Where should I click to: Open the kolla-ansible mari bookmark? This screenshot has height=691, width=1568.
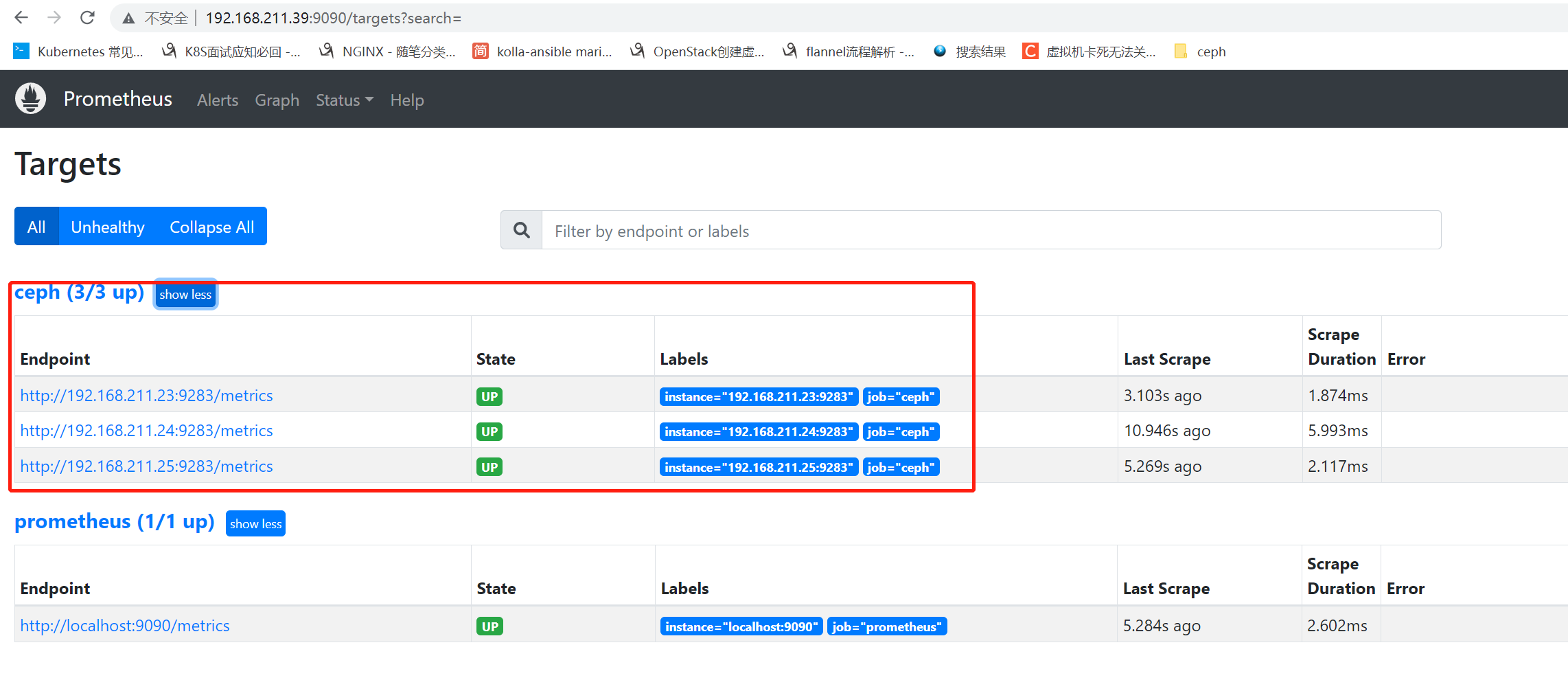coord(542,52)
